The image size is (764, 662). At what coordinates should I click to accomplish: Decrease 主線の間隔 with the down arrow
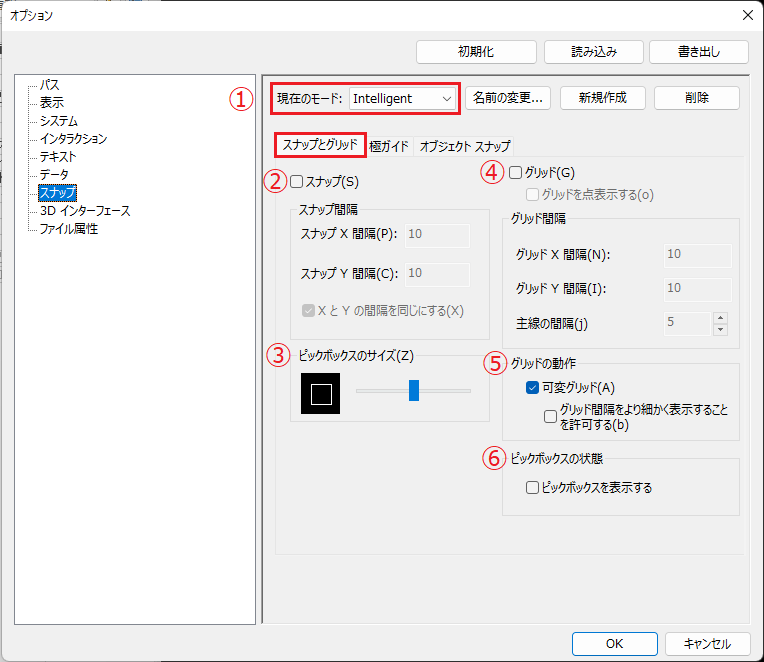click(x=720, y=329)
